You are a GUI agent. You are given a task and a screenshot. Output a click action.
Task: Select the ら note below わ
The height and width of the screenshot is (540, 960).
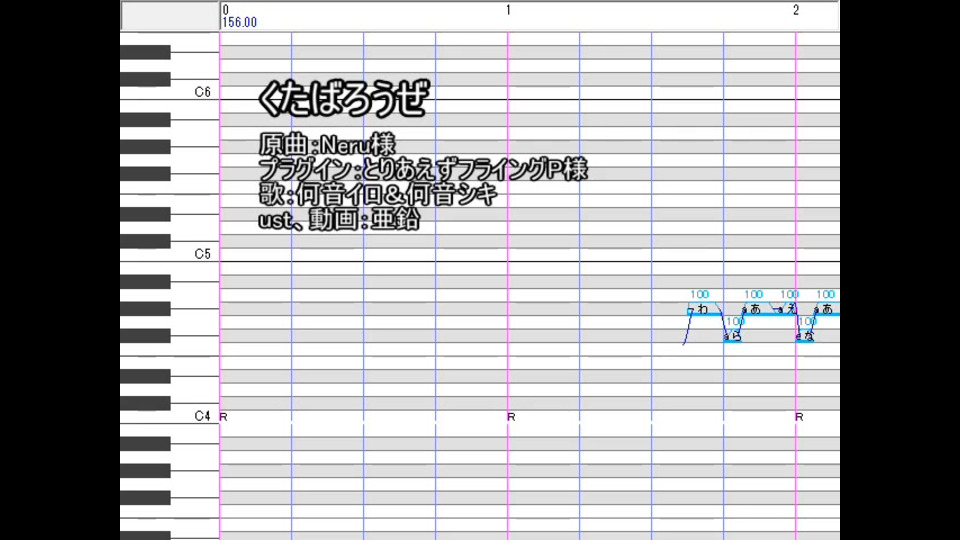click(x=732, y=336)
